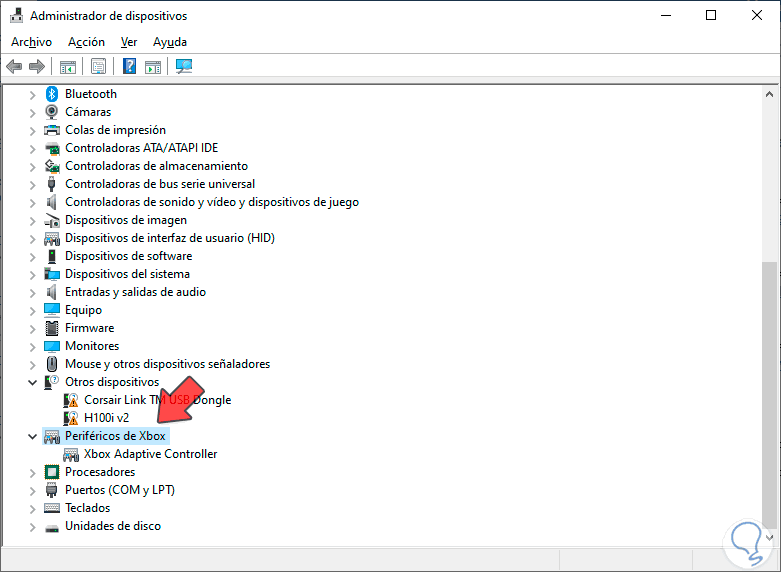Collapse the Otros dispositivos category

(x=32, y=383)
